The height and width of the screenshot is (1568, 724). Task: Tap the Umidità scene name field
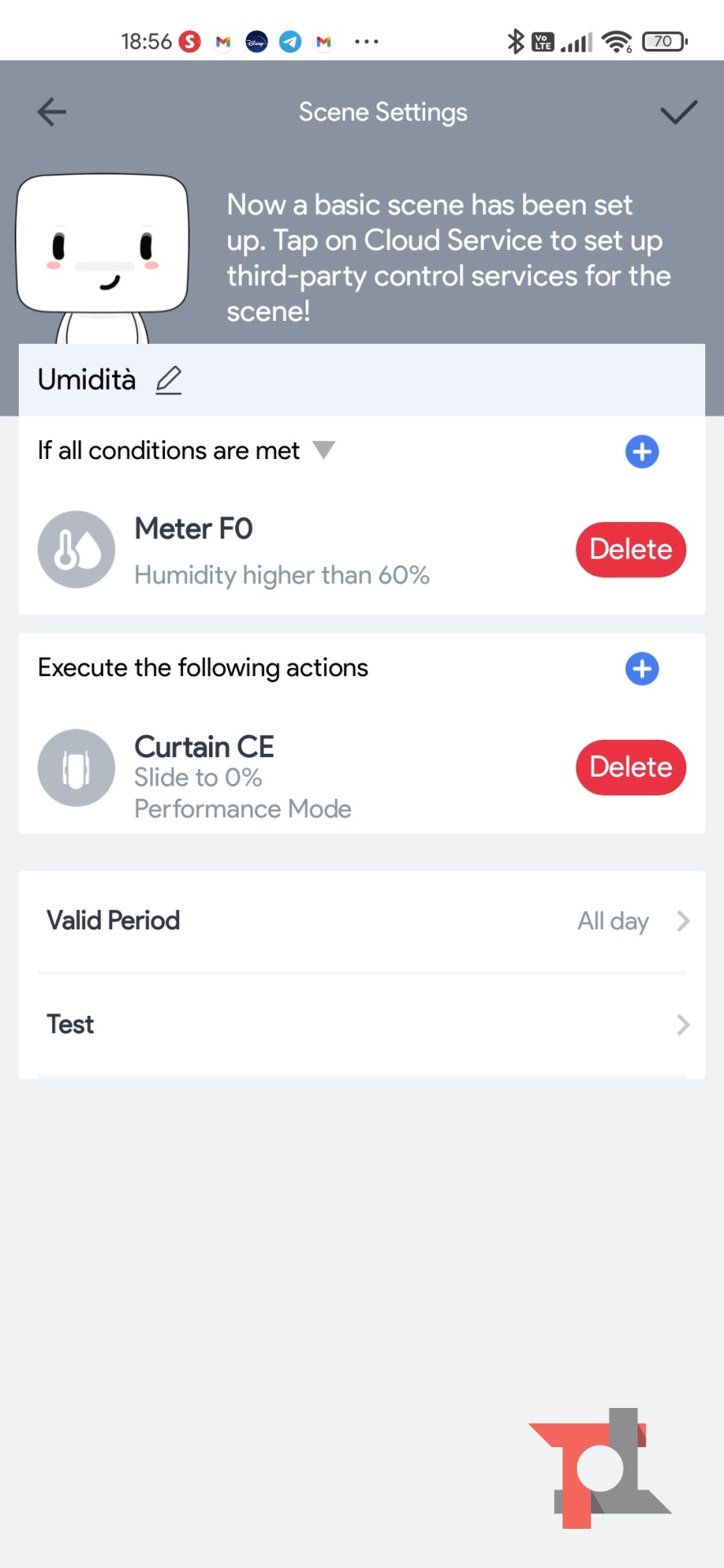click(x=87, y=381)
